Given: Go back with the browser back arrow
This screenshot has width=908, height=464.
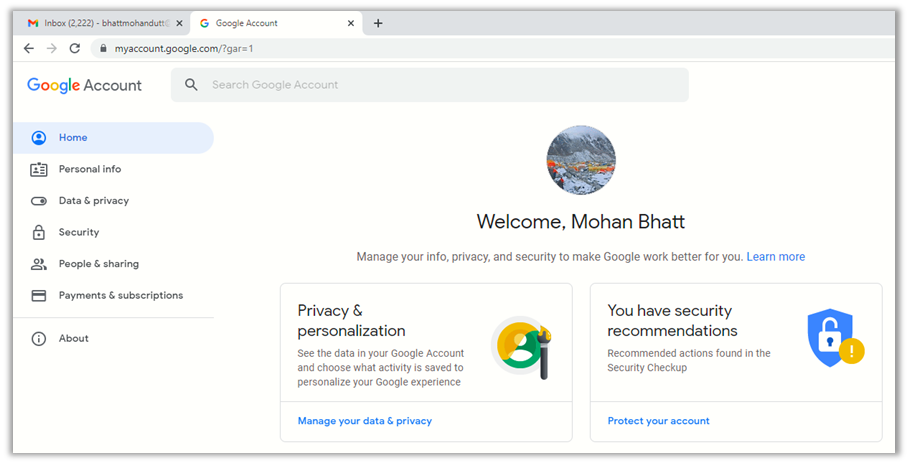Looking at the screenshot, I should point(28,49).
